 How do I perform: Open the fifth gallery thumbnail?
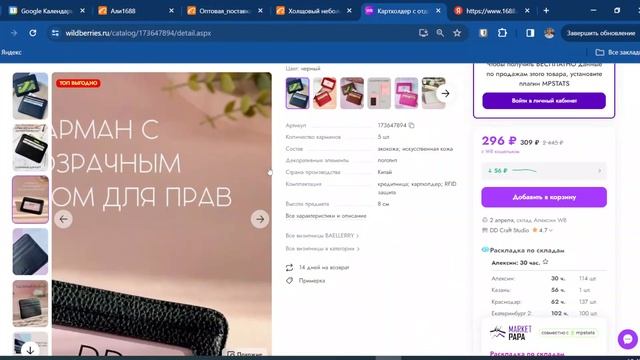tap(30, 303)
